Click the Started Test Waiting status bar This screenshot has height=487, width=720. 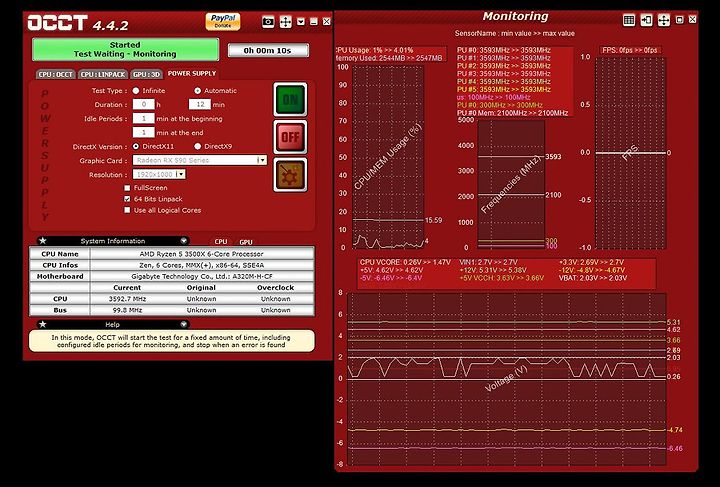click(x=125, y=50)
